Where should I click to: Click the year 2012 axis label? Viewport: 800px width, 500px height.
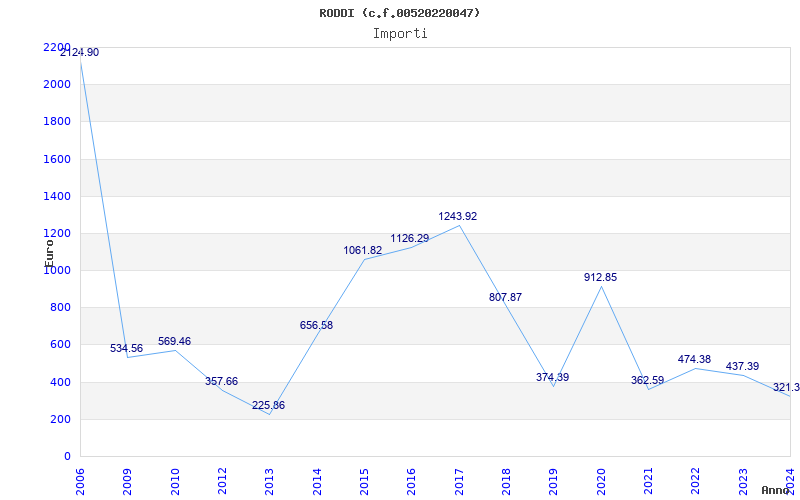point(222,482)
